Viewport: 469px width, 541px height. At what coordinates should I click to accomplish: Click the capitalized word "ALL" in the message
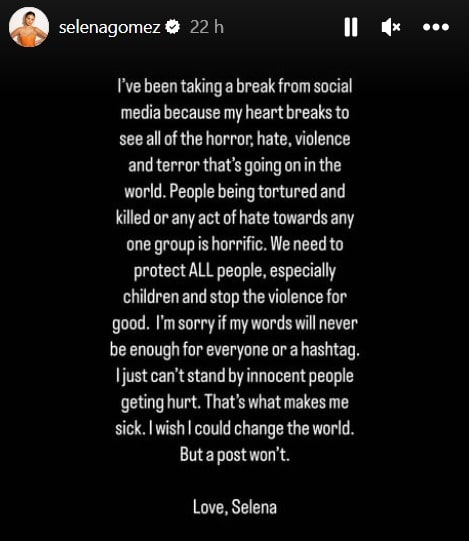click(201, 271)
